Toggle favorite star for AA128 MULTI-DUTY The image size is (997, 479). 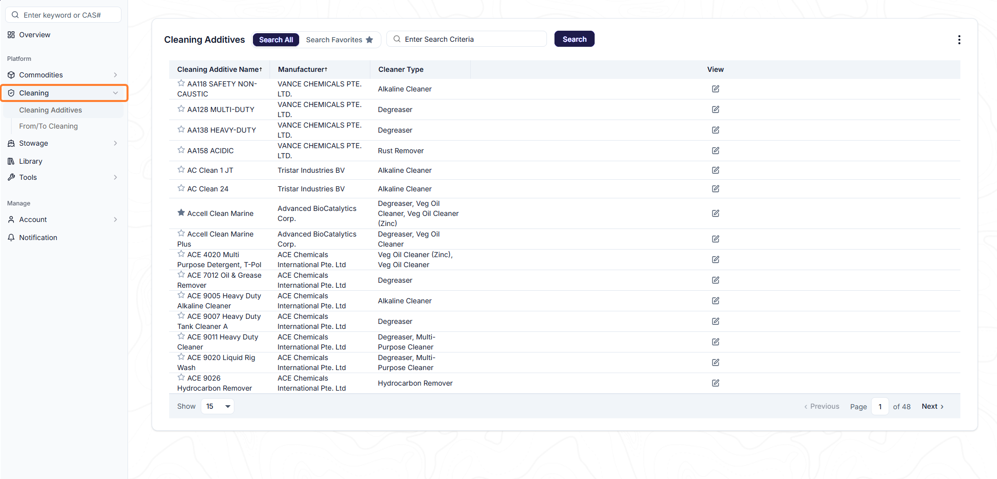click(x=181, y=109)
